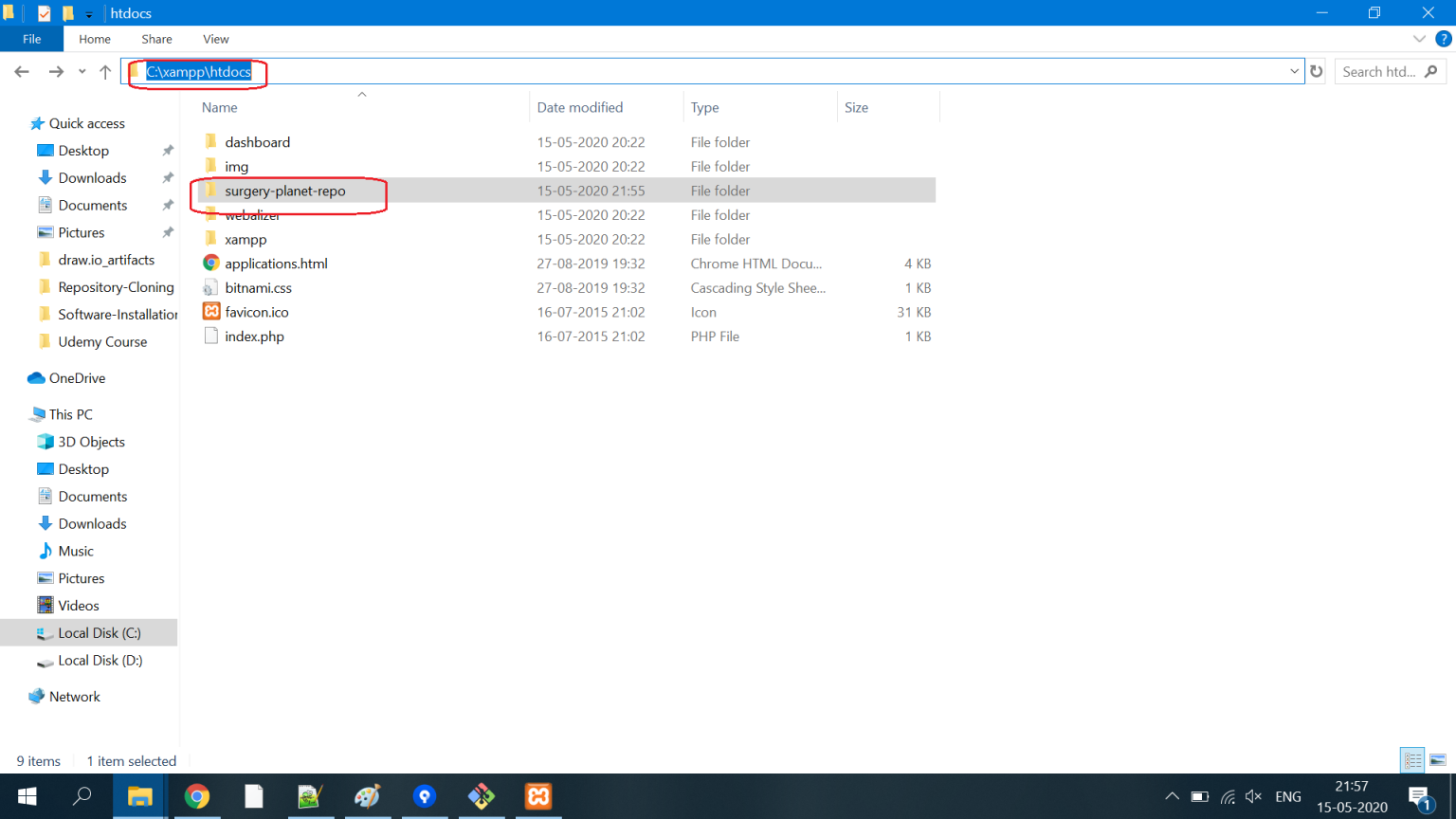Open Local Disk (C:) in sidebar
Image resolution: width=1456 pixels, height=819 pixels.
(x=99, y=633)
